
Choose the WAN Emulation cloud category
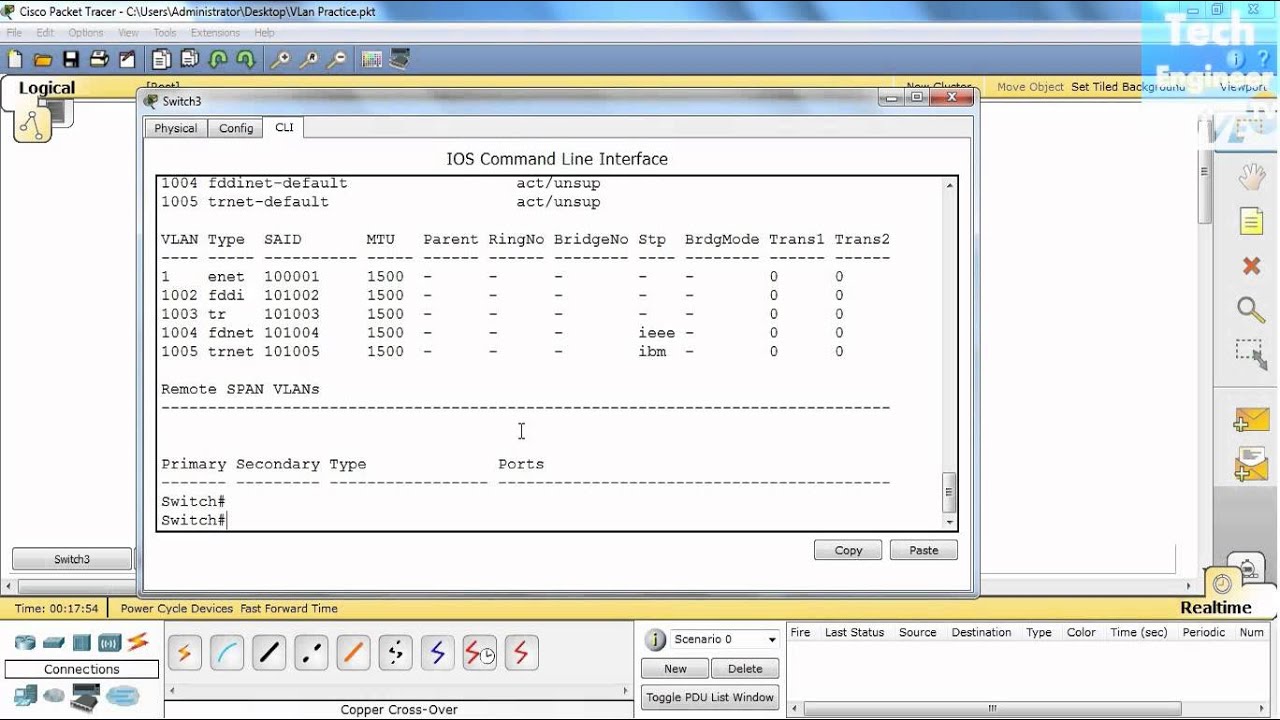(54, 695)
